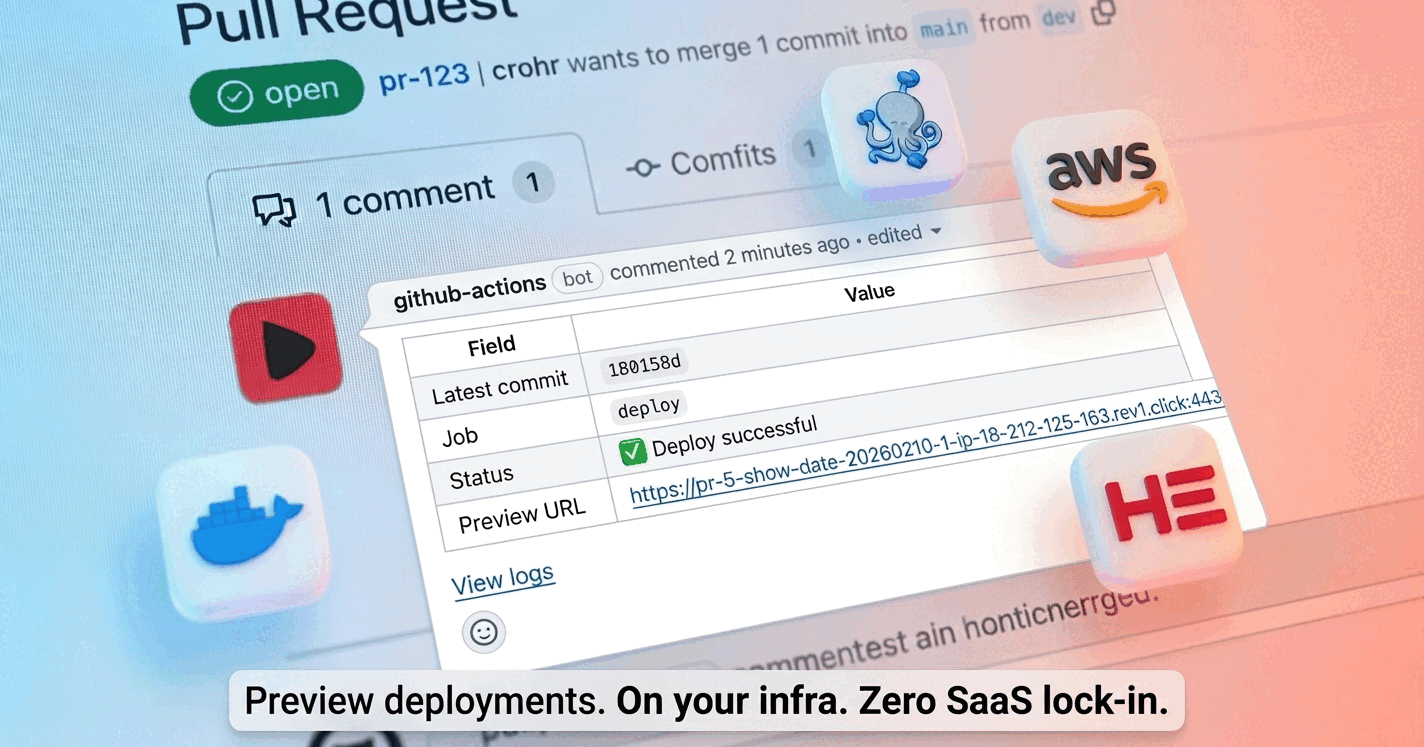The height and width of the screenshot is (747, 1424).
Task: Click the Latest commit field cell
Action: tap(500, 386)
